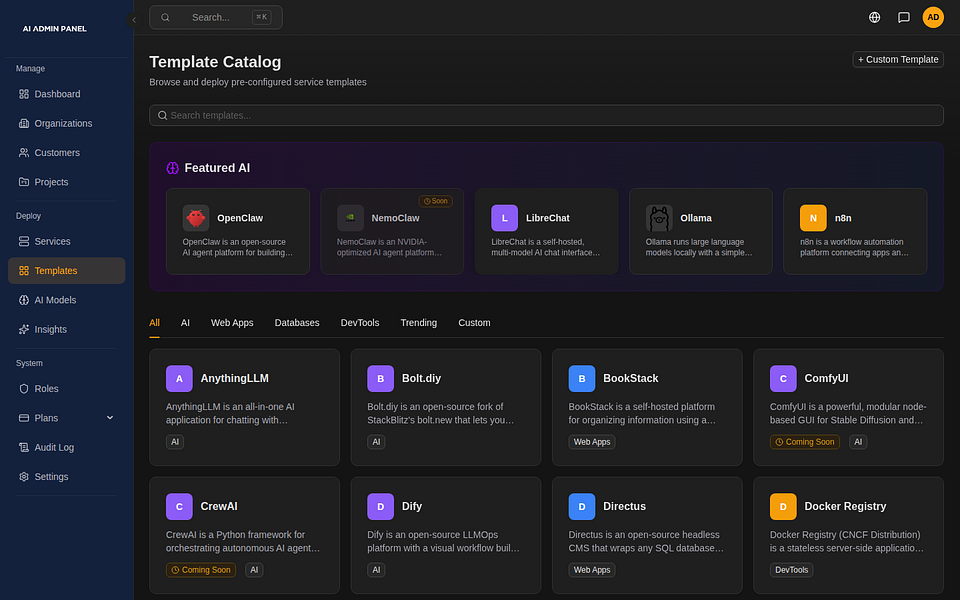
Task: Click the n8n orange N icon
Action: click(813, 219)
